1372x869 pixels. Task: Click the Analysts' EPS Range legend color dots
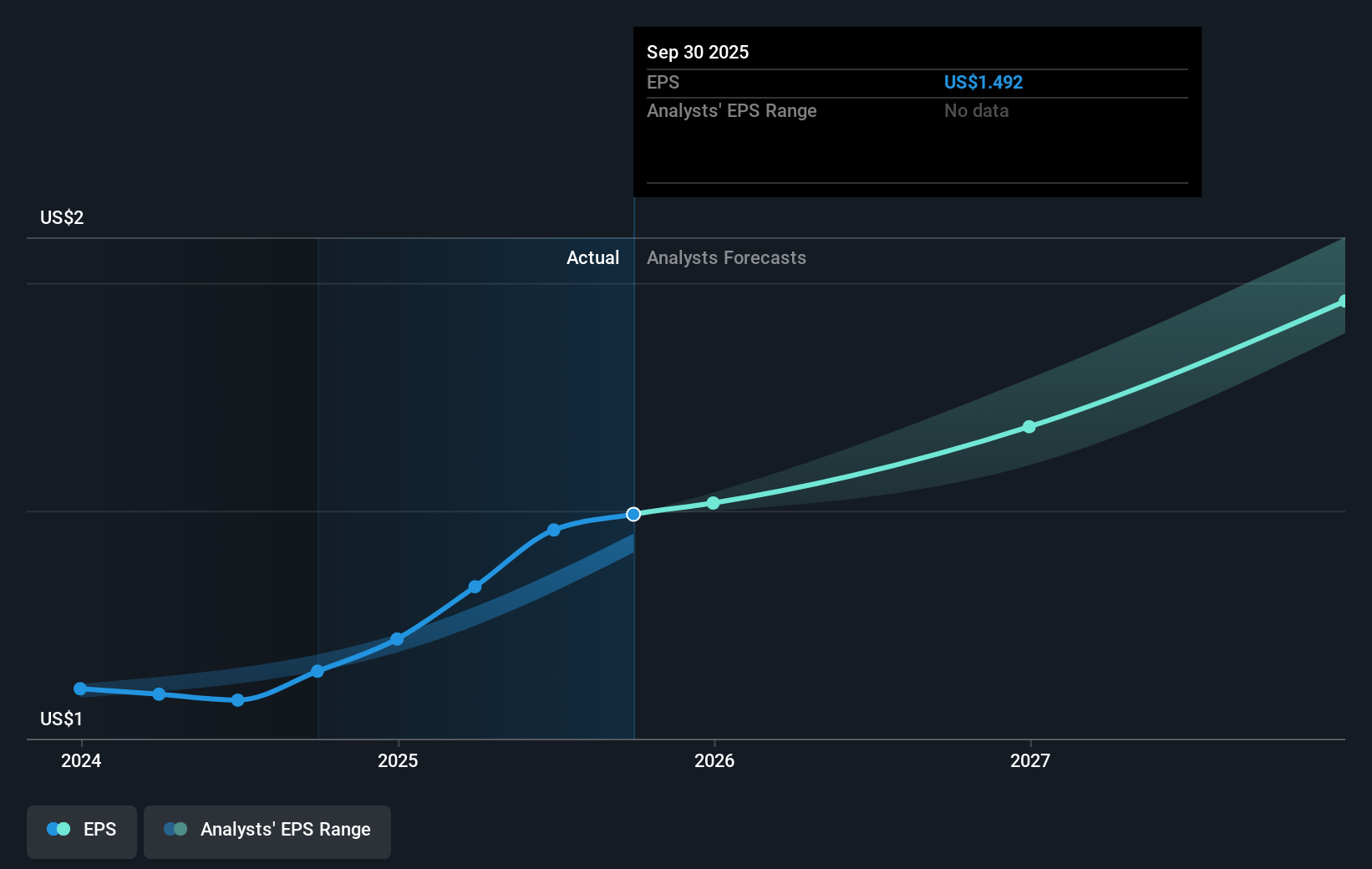(175, 829)
